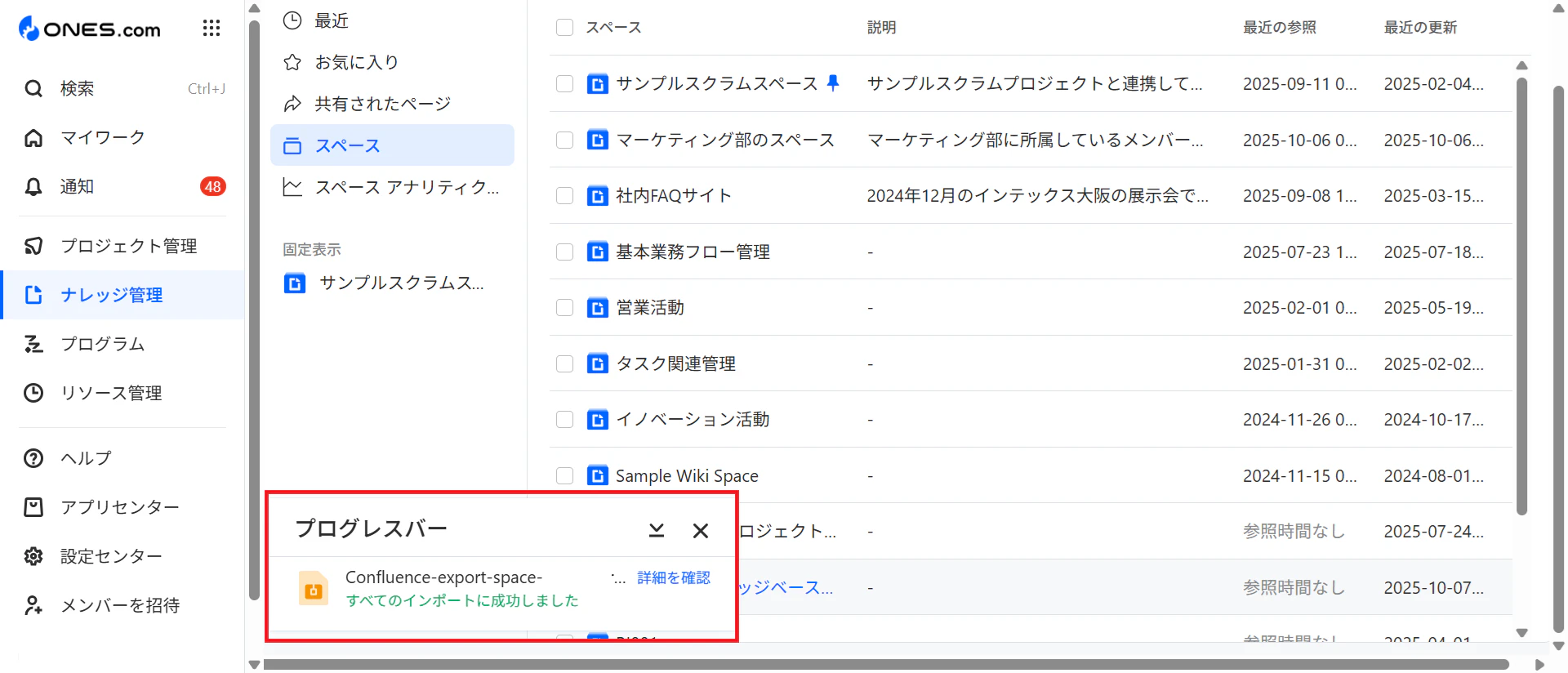Open リソース管理 in sidebar
1568x673 pixels.
click(x=112, y=393)
